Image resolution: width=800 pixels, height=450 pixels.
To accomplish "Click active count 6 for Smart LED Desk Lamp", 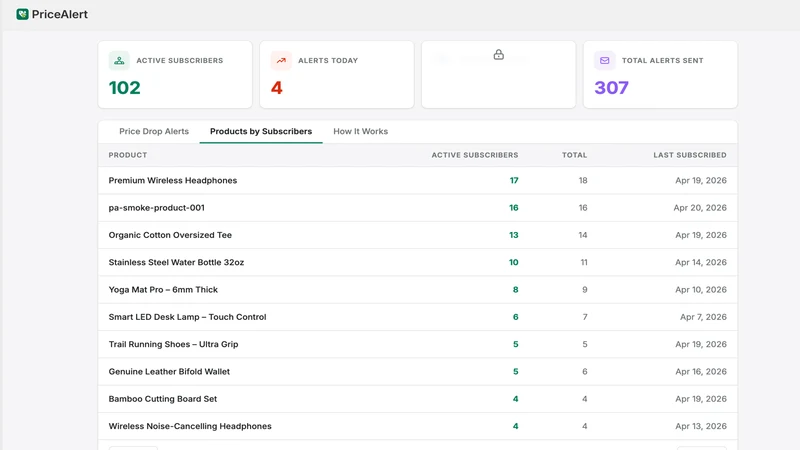I will coord(515,317).
